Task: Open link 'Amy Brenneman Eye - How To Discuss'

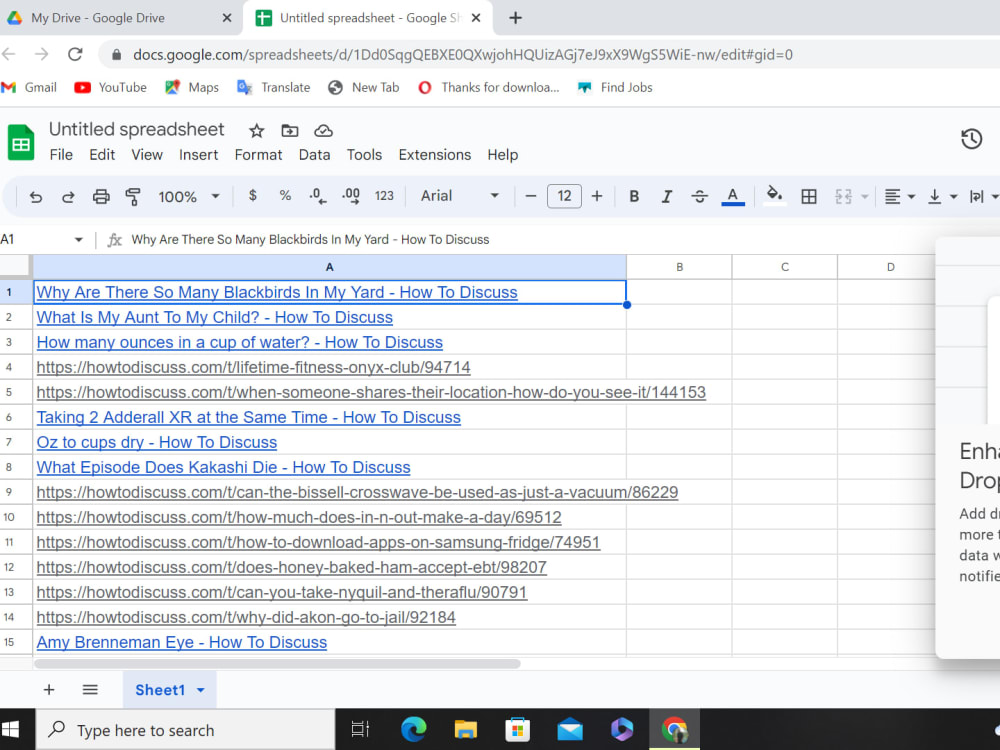Action: [x=182, y=642]
